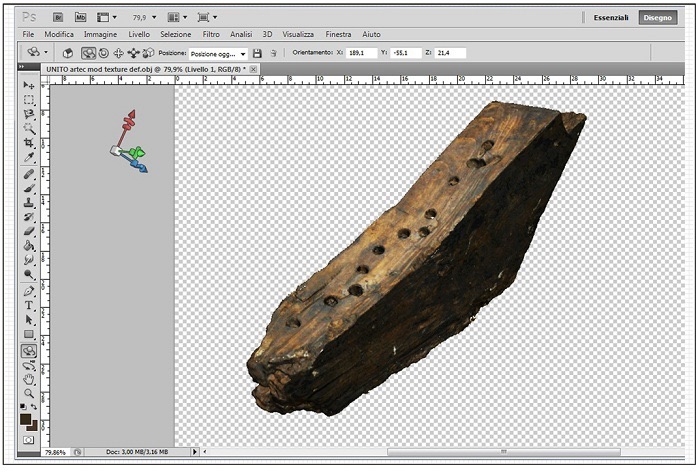Activate 3D slide object mode in options bar
This screenshot has height=472, width=700.
[x=133, y=53]
